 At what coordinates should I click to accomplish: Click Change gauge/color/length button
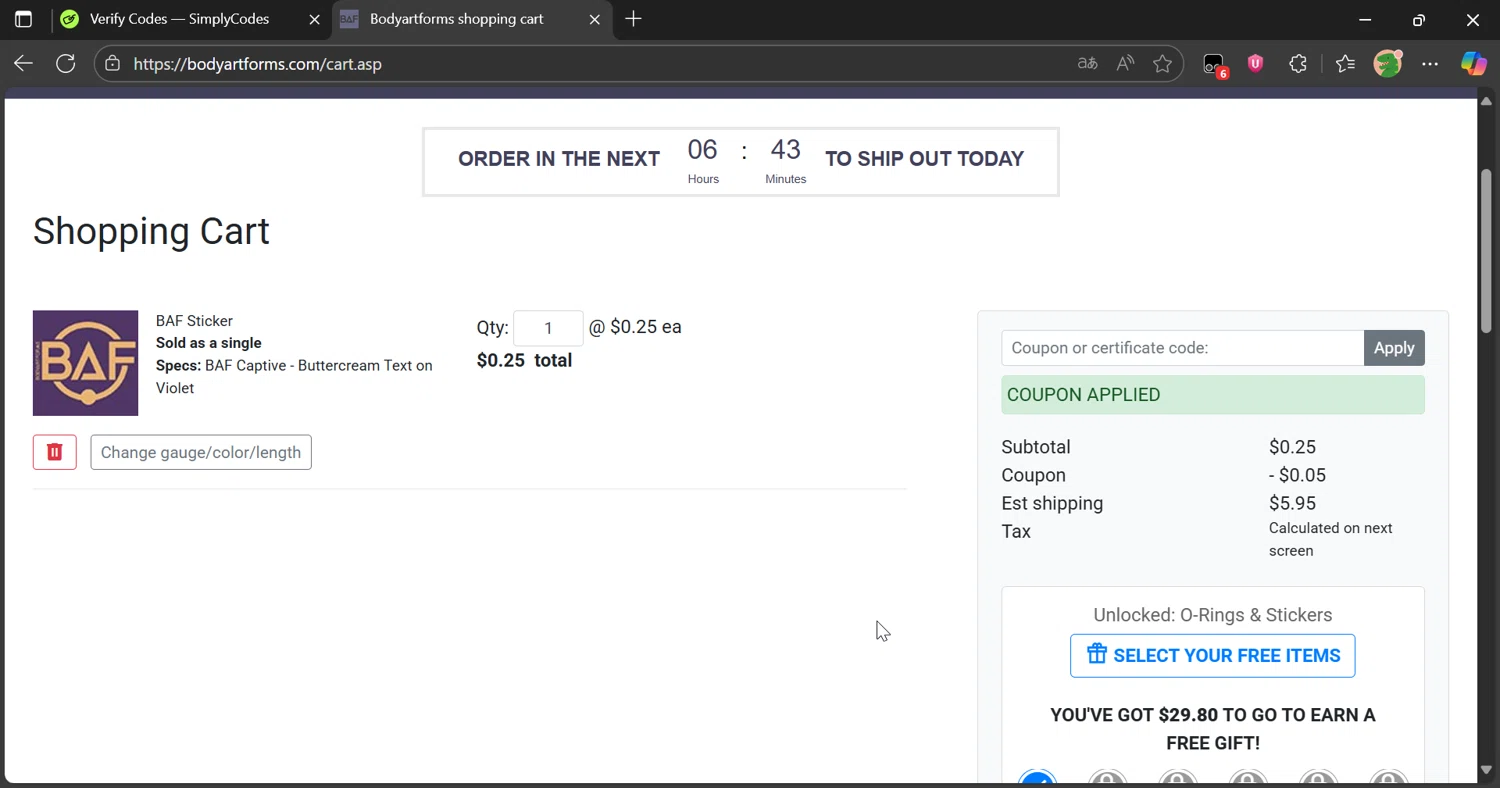pyautogui.click(x=201, y=452)
